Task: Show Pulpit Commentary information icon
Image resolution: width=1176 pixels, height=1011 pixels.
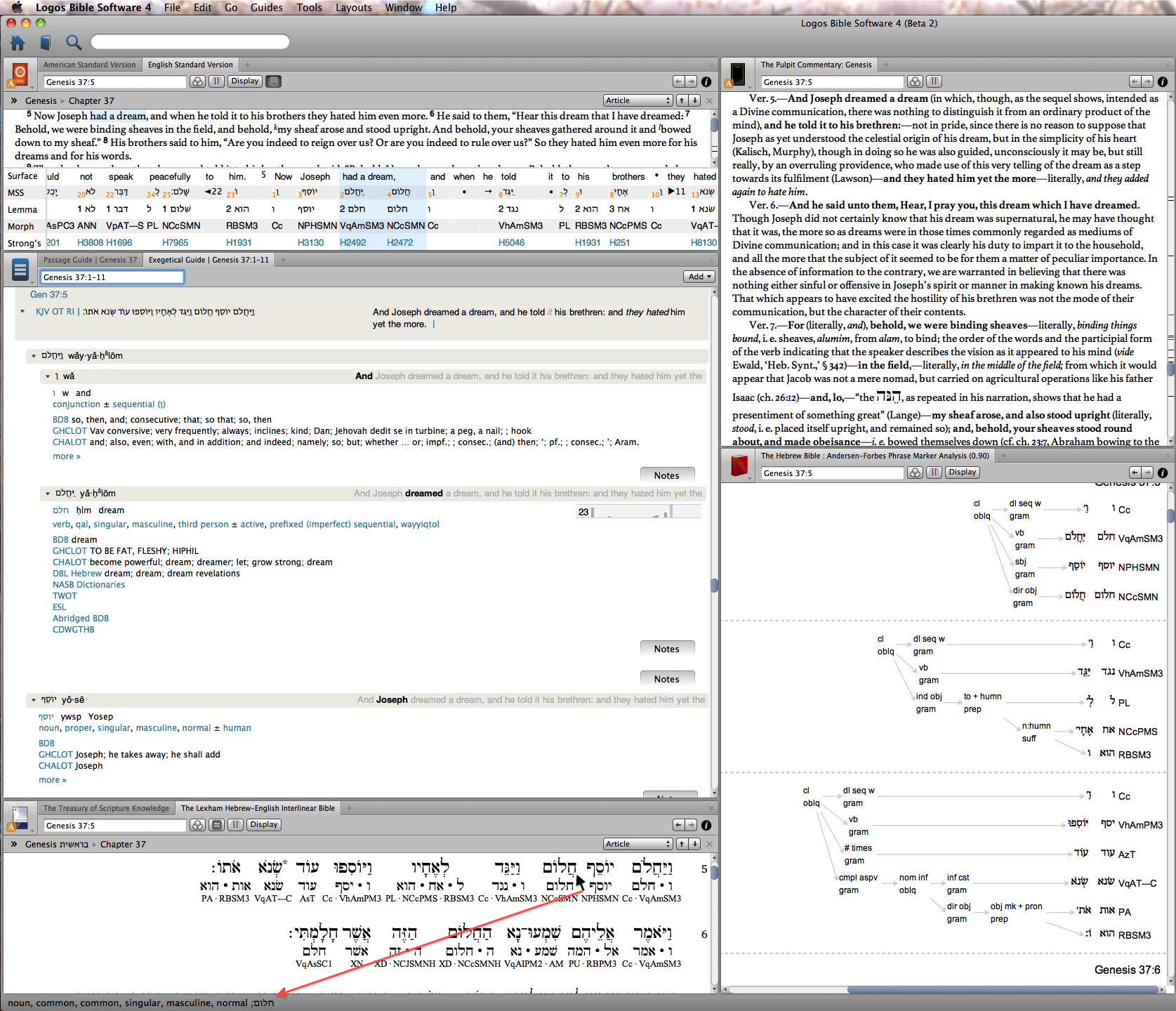Action: point(1163,81)
